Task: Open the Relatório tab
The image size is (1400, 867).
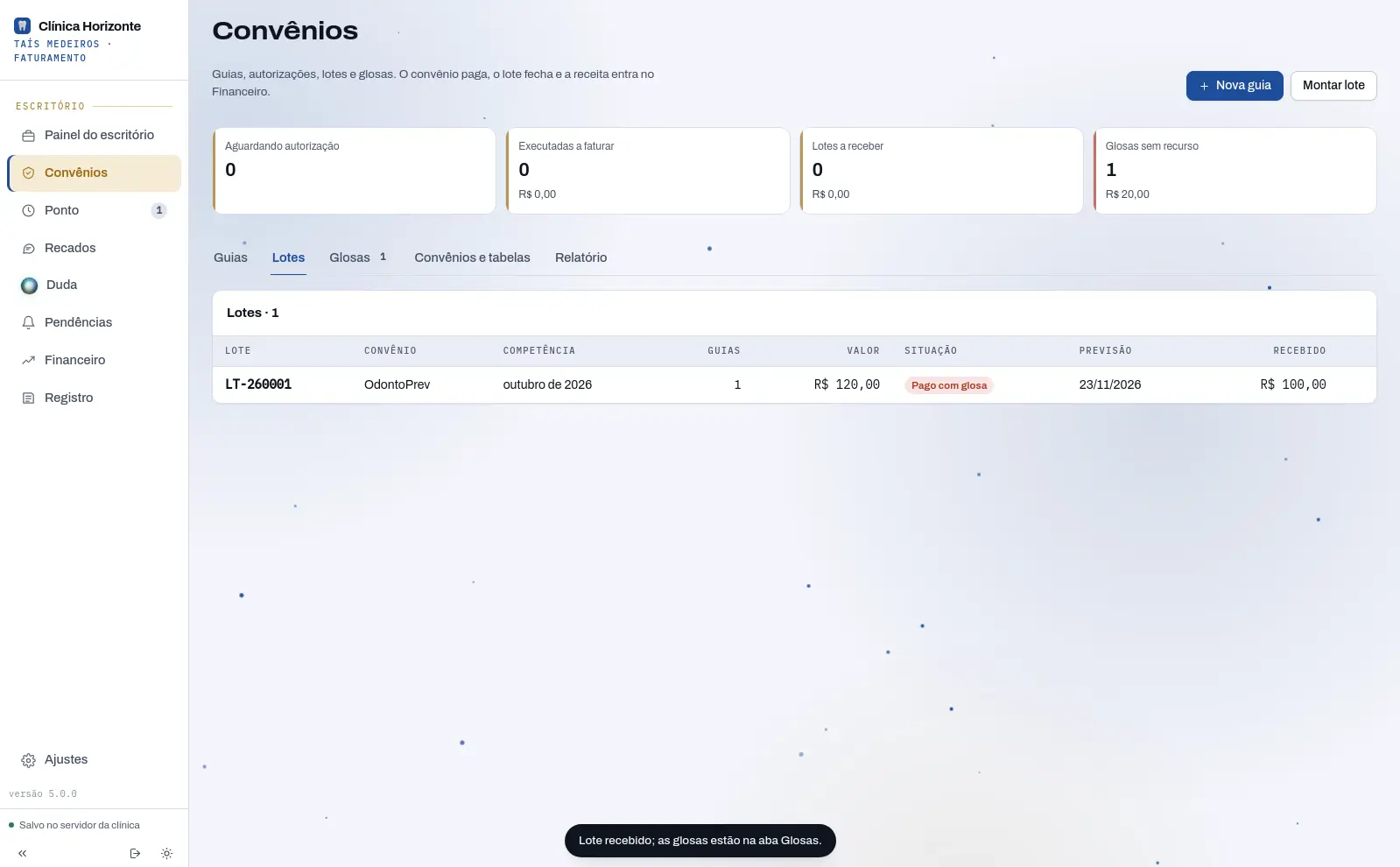Action: pyautogui.click(x=580, y=257)
